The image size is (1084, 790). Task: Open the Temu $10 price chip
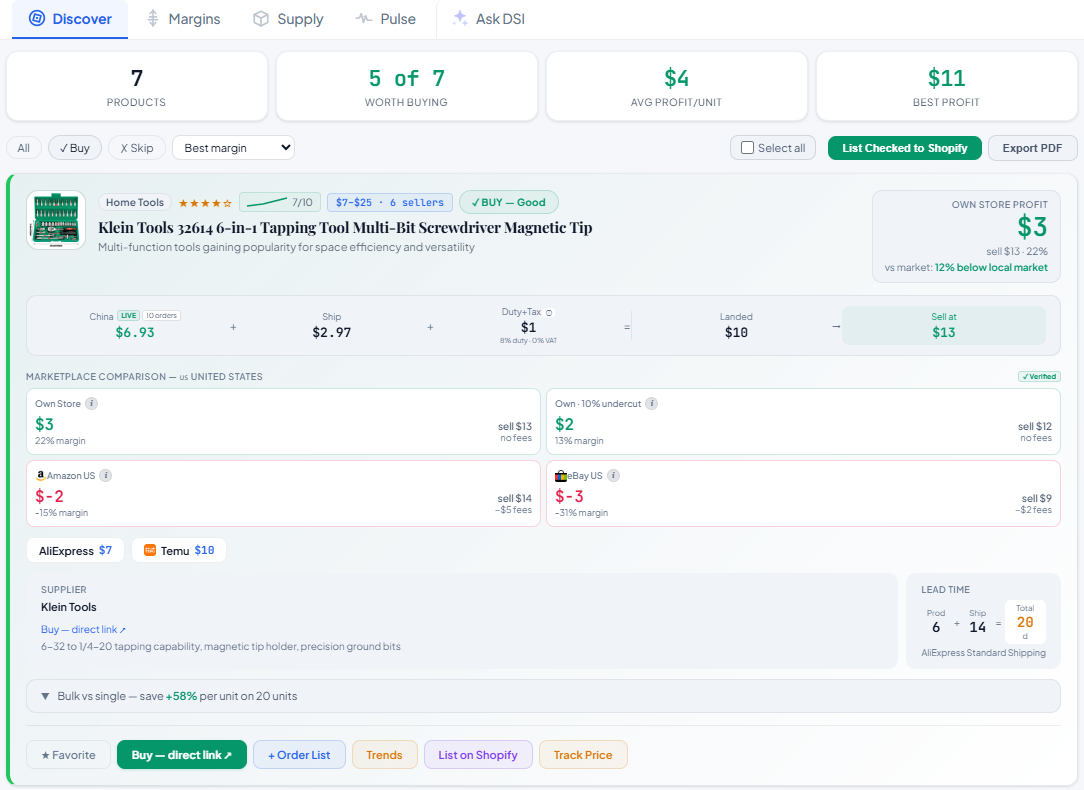pos(179,551)
